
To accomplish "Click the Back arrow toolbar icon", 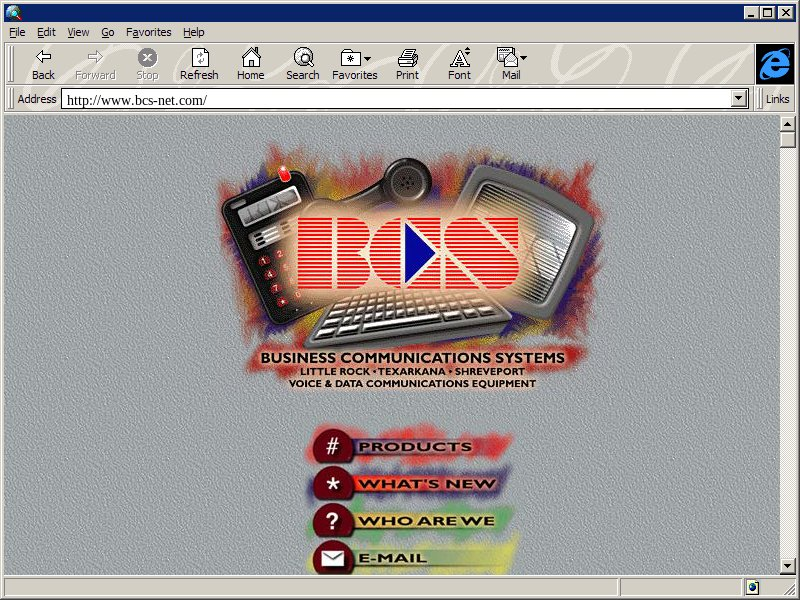I will 43,58.
